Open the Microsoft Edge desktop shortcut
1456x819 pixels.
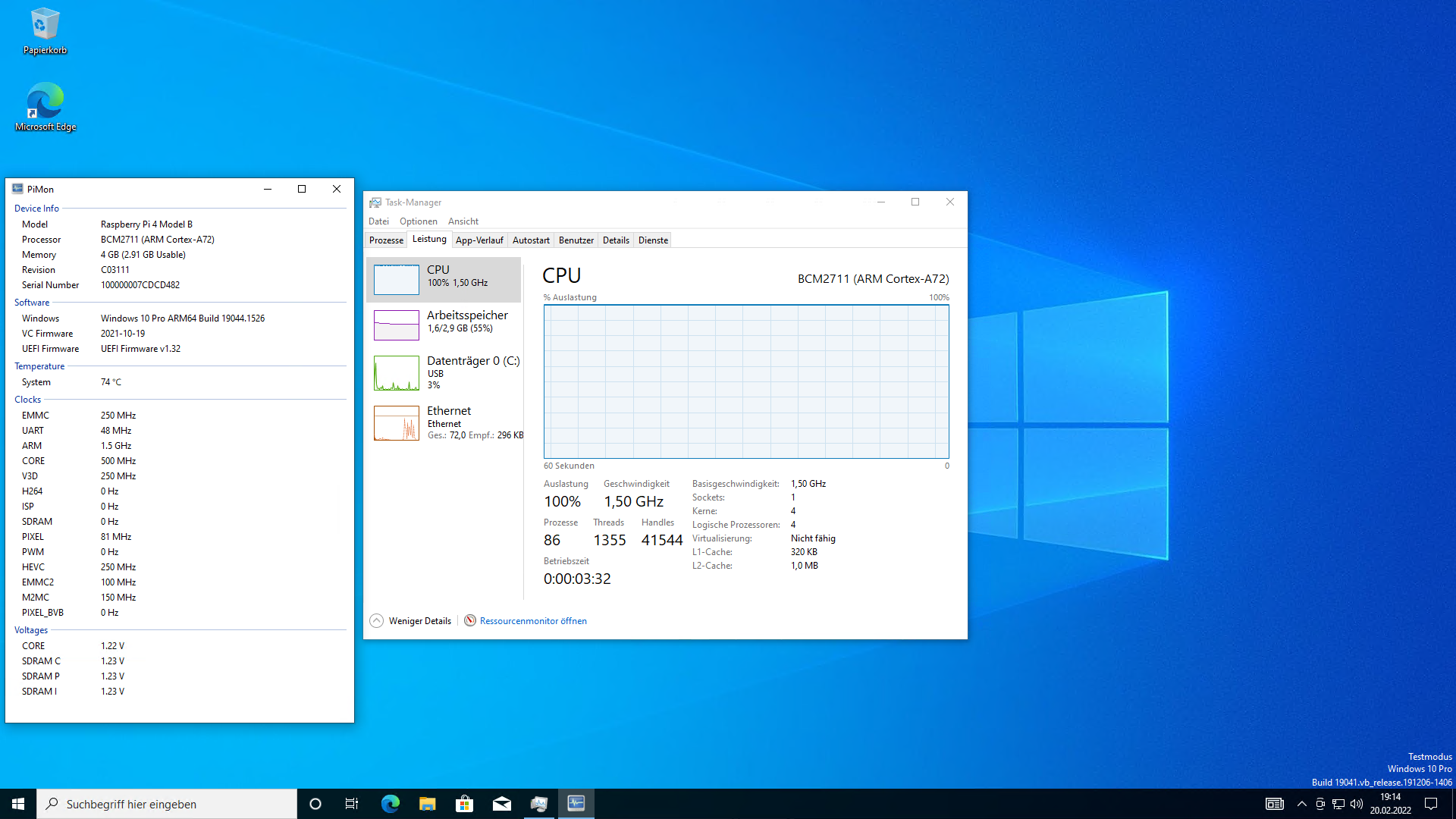point(45,107)
